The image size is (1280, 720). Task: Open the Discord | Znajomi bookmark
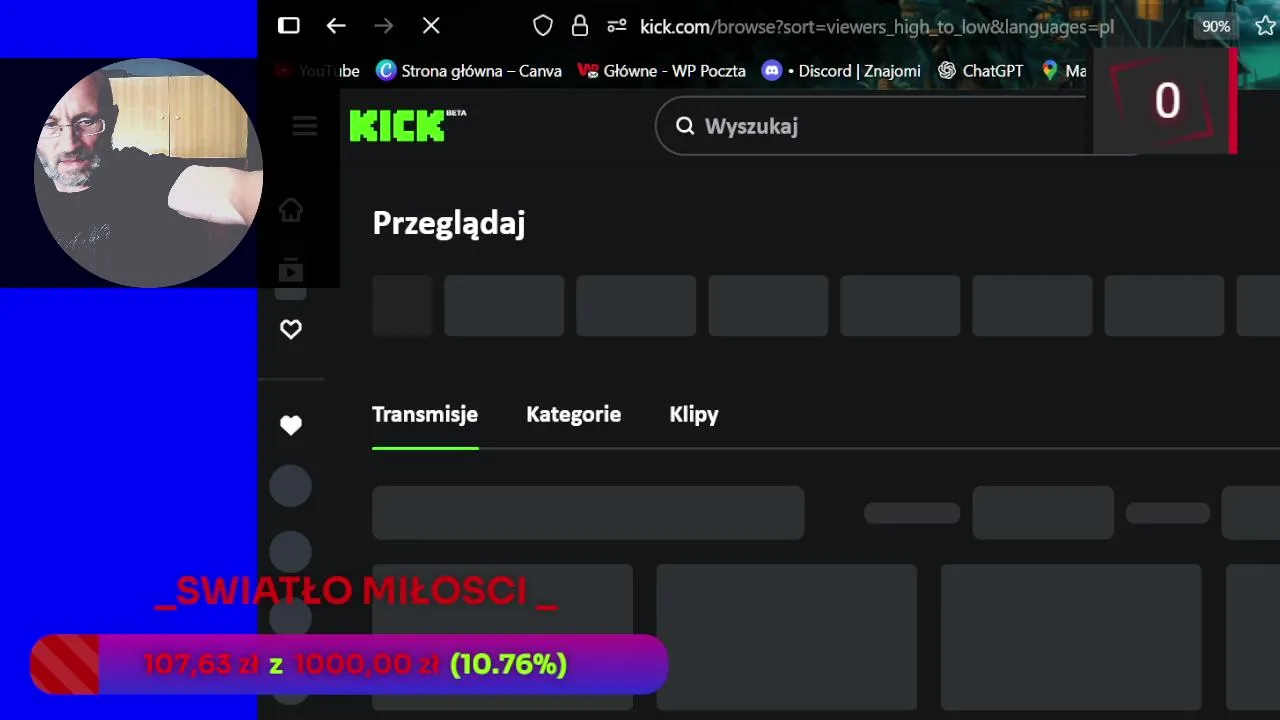841,71
